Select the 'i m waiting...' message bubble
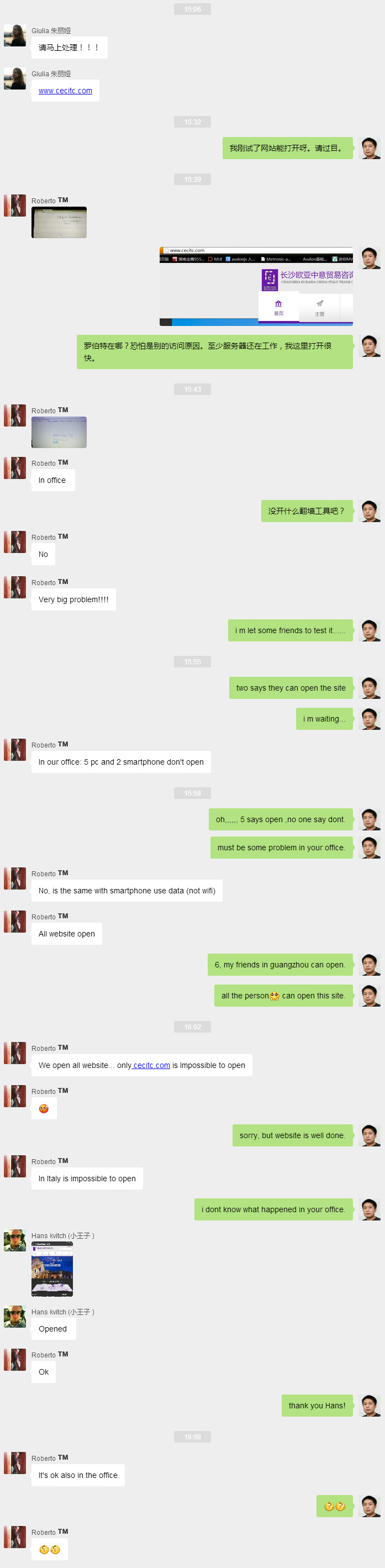The image size is (385, 1568). tap(324, 719)
